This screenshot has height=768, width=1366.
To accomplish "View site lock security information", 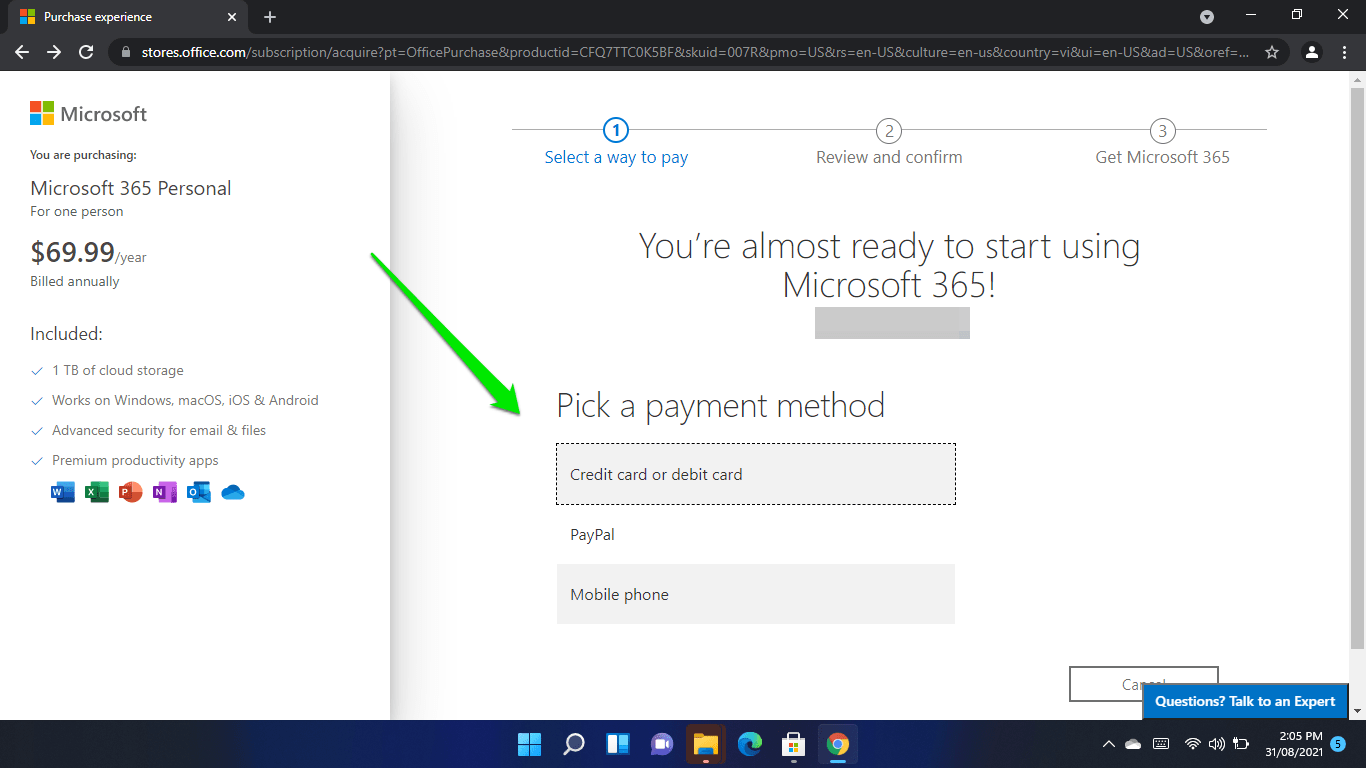I will (126, 52).
